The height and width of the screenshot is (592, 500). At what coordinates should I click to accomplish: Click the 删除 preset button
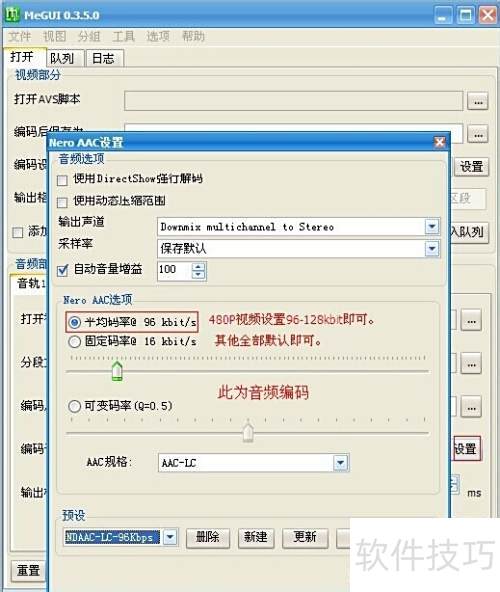[x=208, y=537]
